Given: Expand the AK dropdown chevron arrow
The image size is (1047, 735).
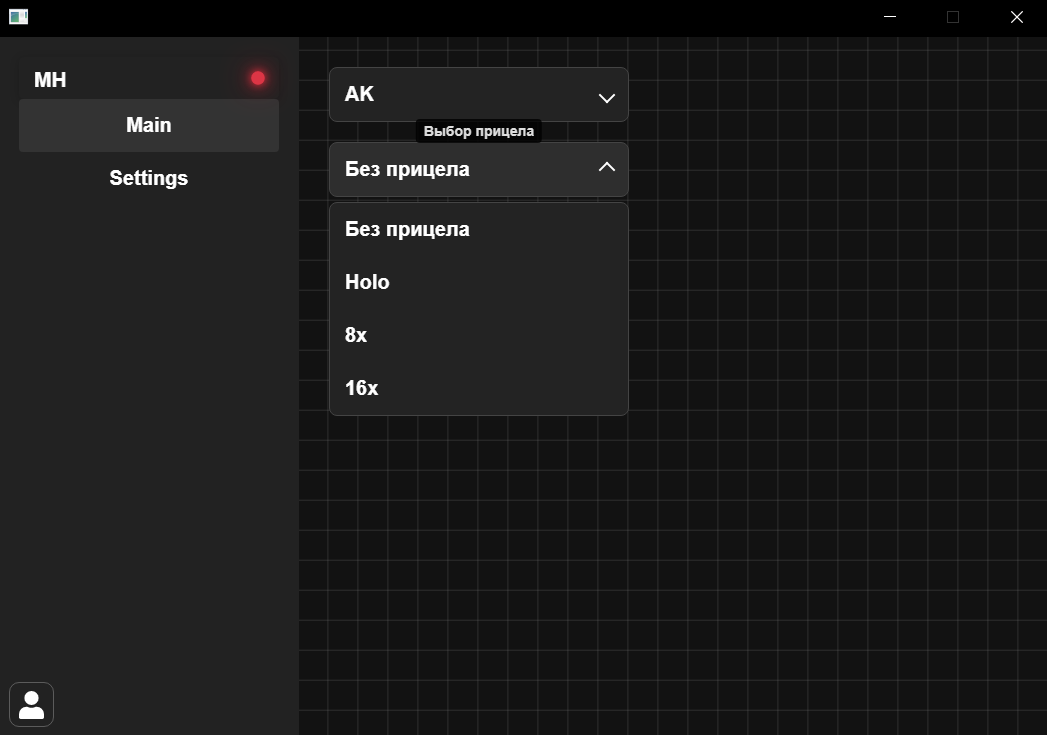Looking at the screenshot, I should pos(606,98).
